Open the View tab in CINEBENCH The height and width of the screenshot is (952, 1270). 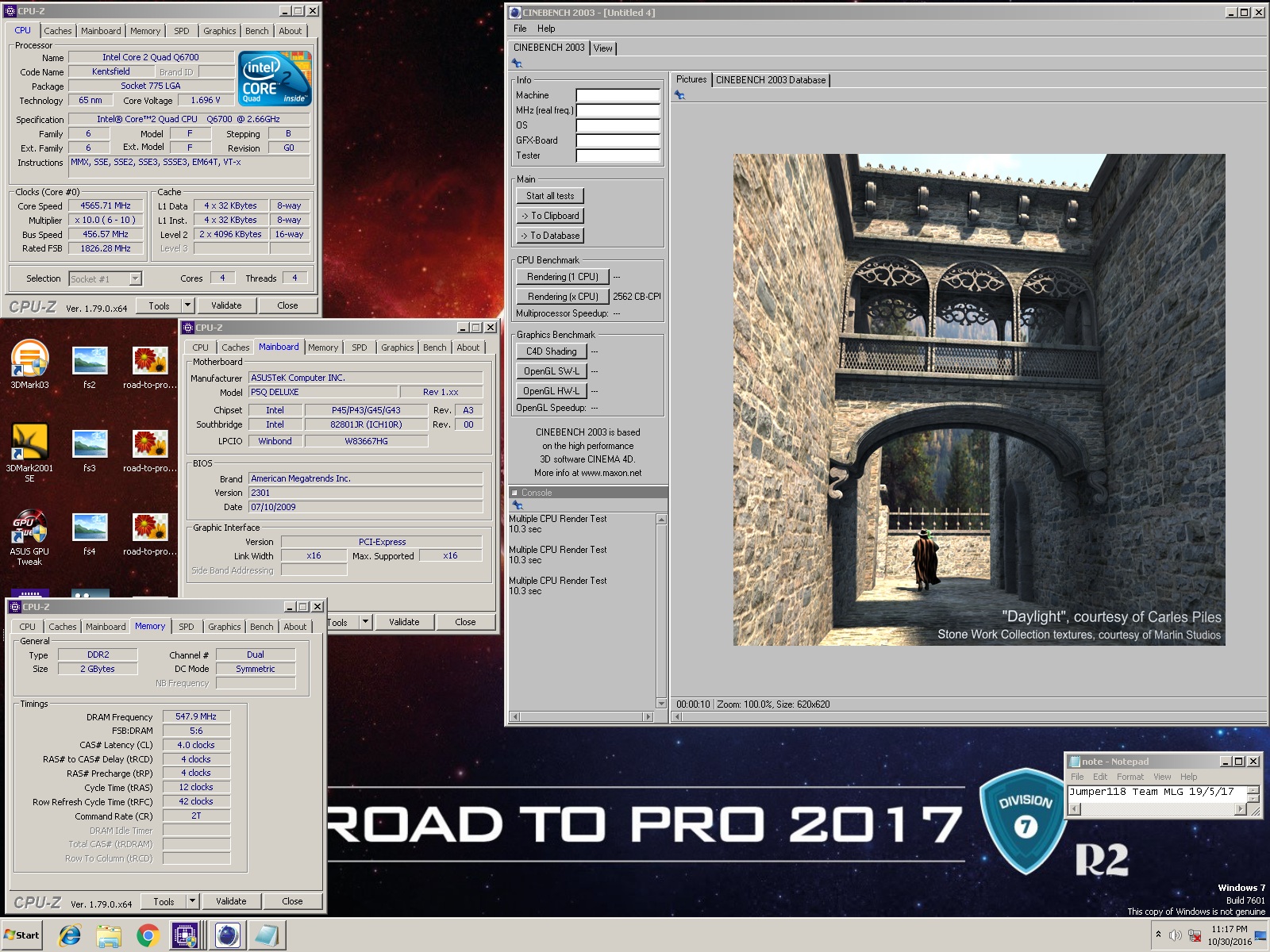pos(603,48)
